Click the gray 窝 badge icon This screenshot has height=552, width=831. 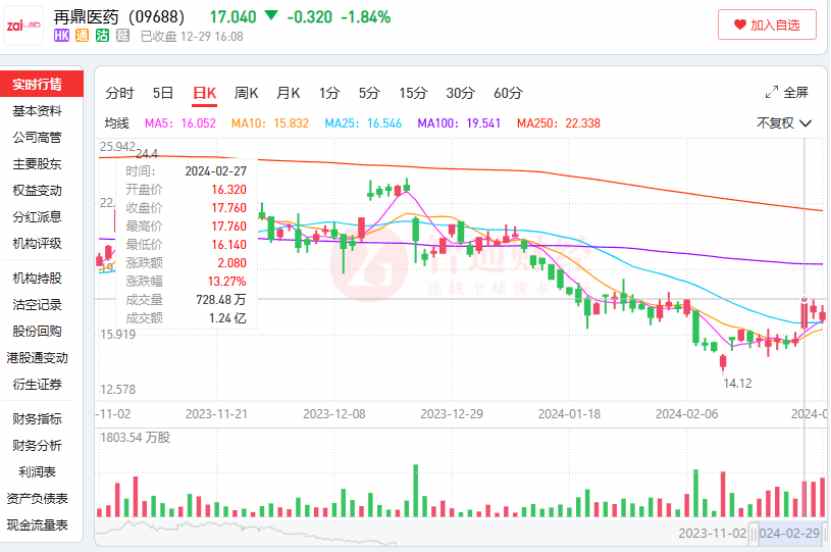122,36
